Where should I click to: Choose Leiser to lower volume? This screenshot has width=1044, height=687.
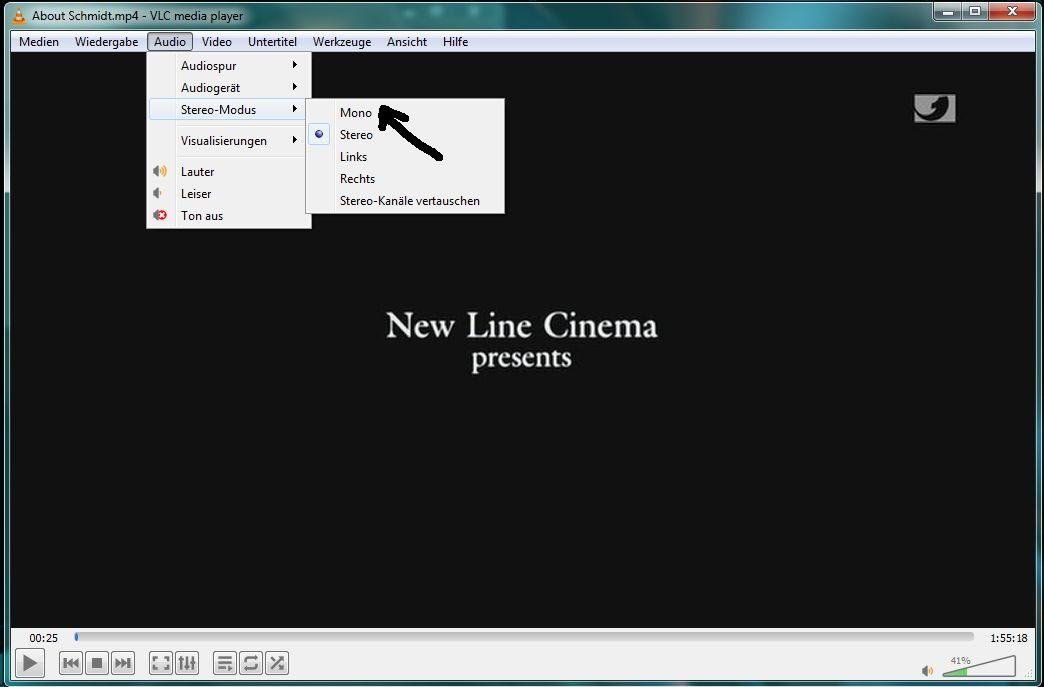click(x=229, y=193)
